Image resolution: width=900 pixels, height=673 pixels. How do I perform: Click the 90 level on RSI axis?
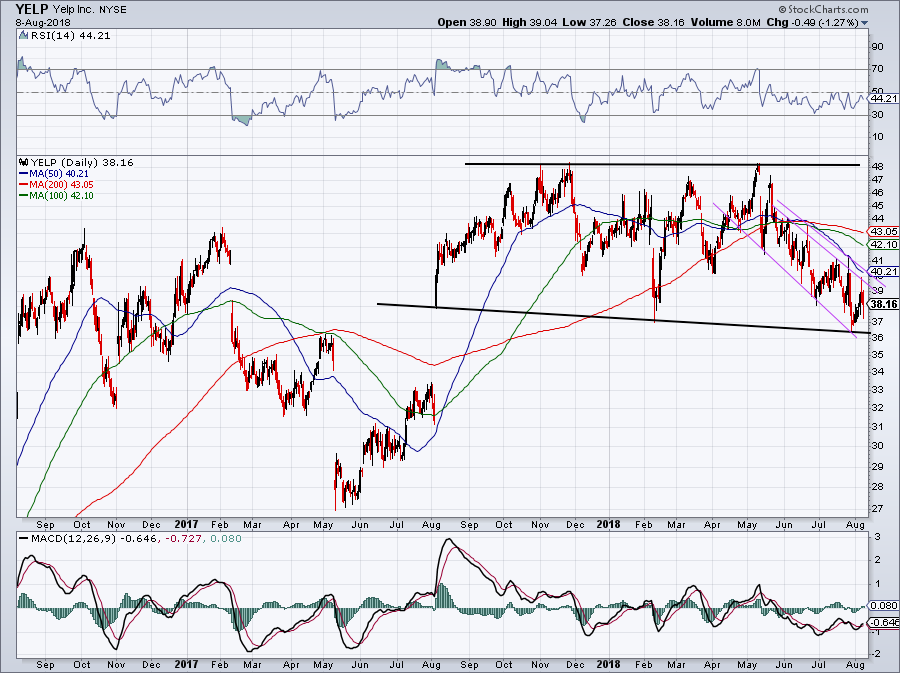pos(878,47)
